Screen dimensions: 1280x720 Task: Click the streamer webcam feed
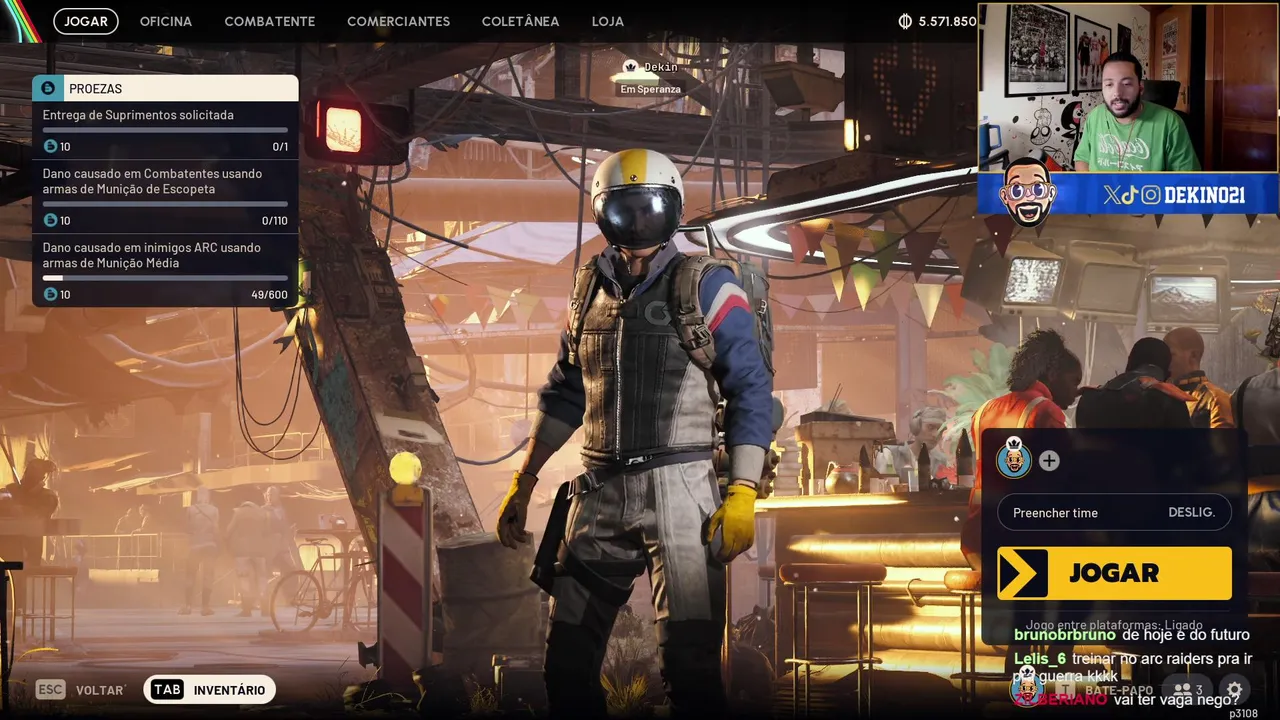pos(1128,88)
